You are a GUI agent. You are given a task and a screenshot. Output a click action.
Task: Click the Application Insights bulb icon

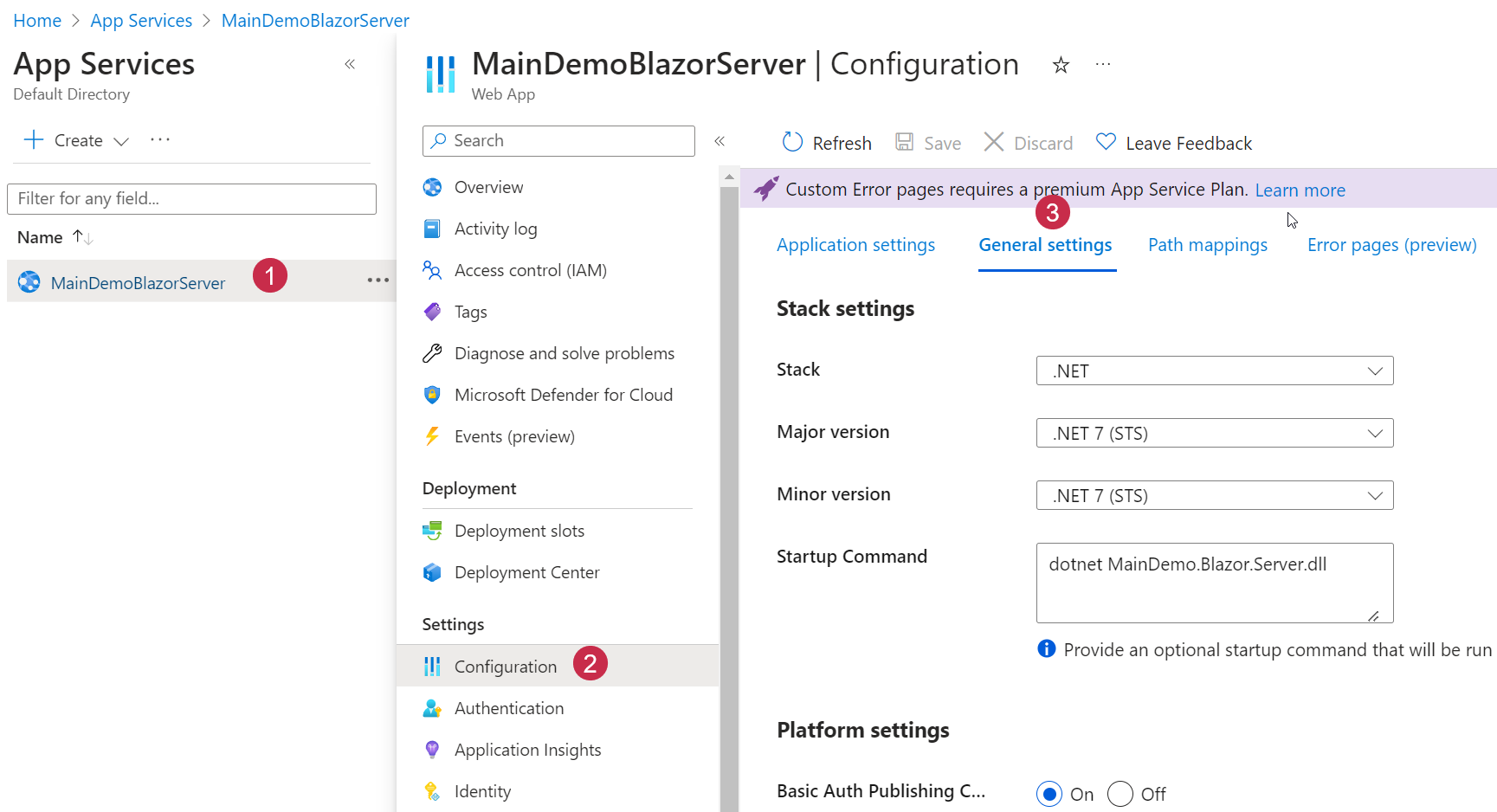tap(432, 750)
